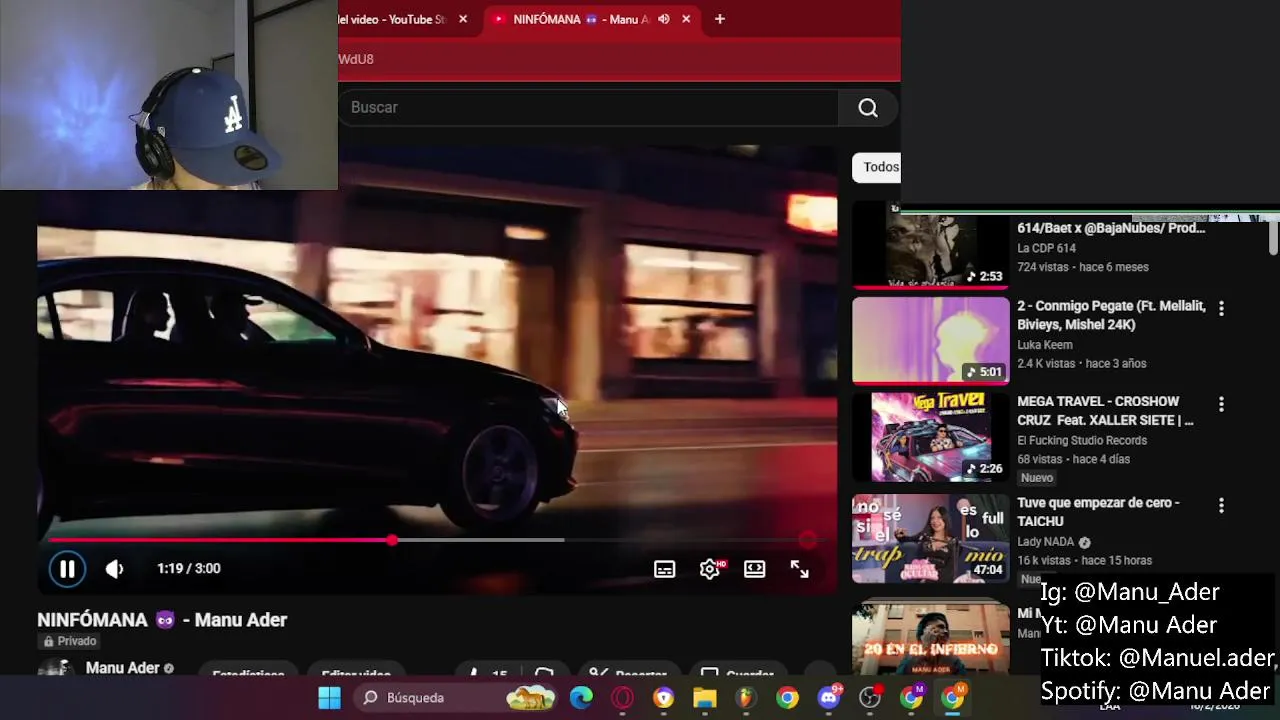Seek within the buffered gray progress bar

pyautogui.click(x=480, y=540)
